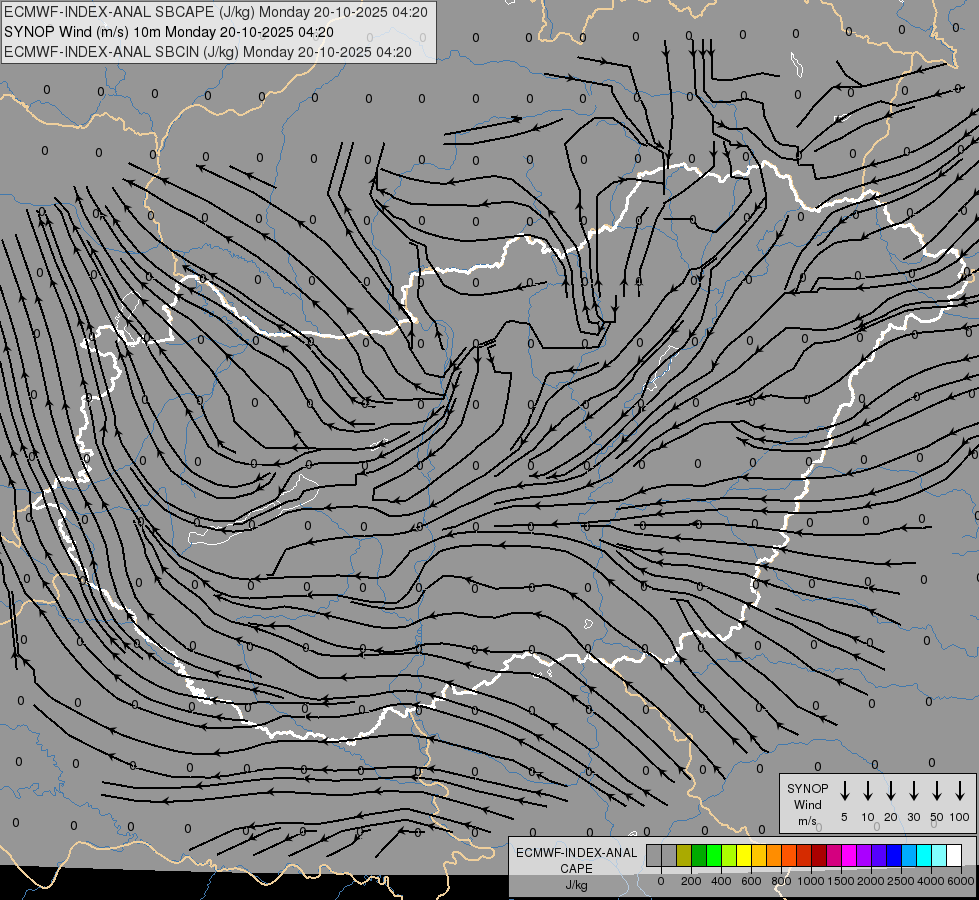This screenshot has height=900, width=979.
Task: Click the '6000' value on CAPE scale
Action: [961, 881]
